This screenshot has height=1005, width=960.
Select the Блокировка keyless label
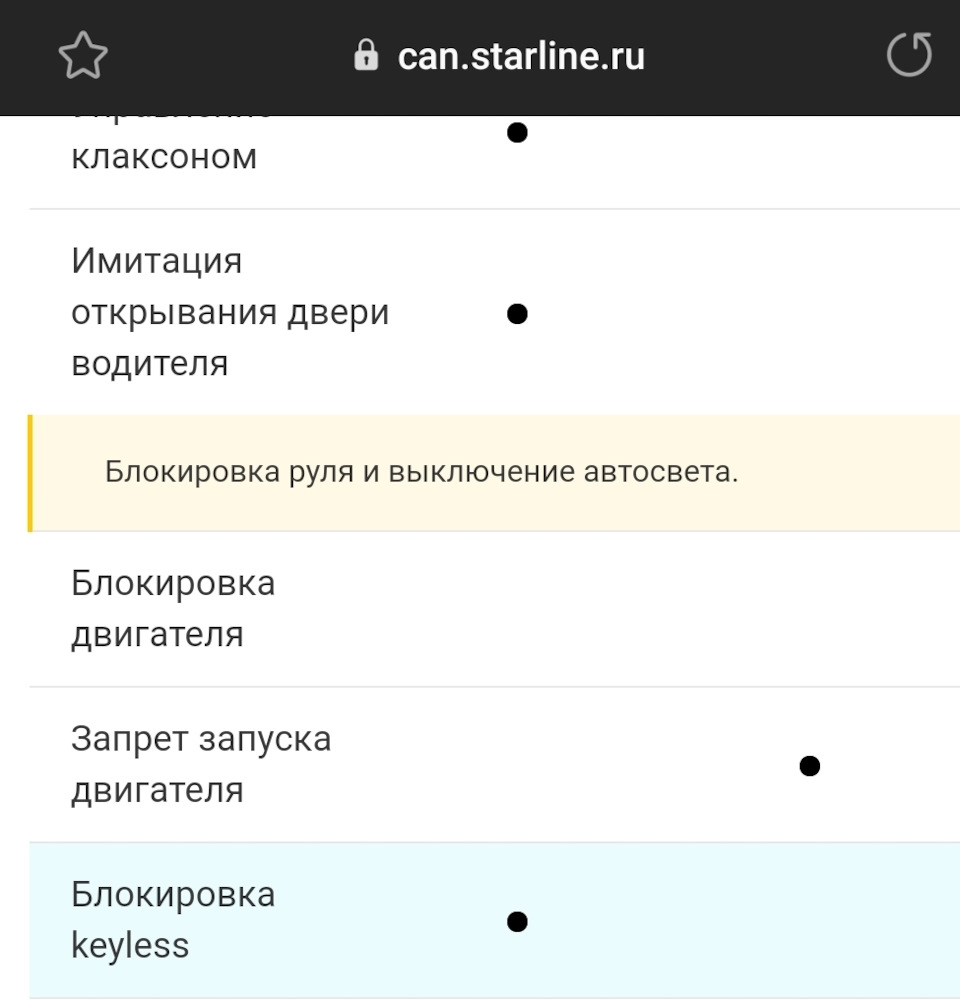173,920
